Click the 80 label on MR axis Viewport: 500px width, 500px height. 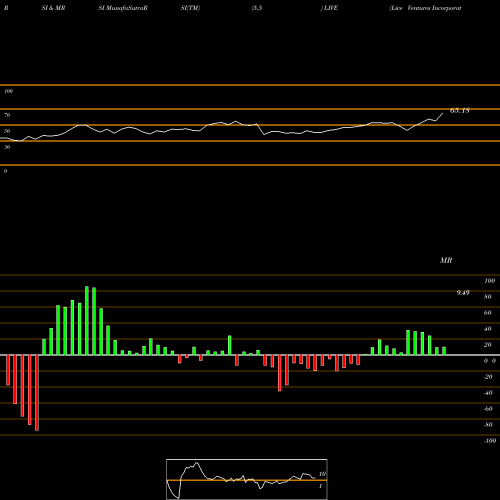(x=488, y=297)
